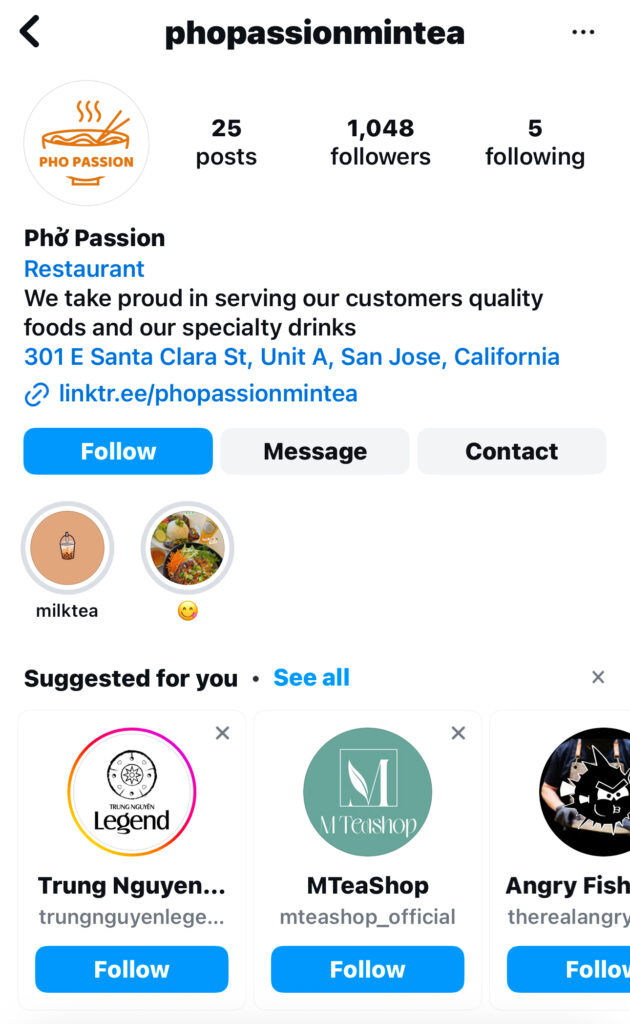
Task: Open the milktea story highlight
Action: click(x=67, y=547)
